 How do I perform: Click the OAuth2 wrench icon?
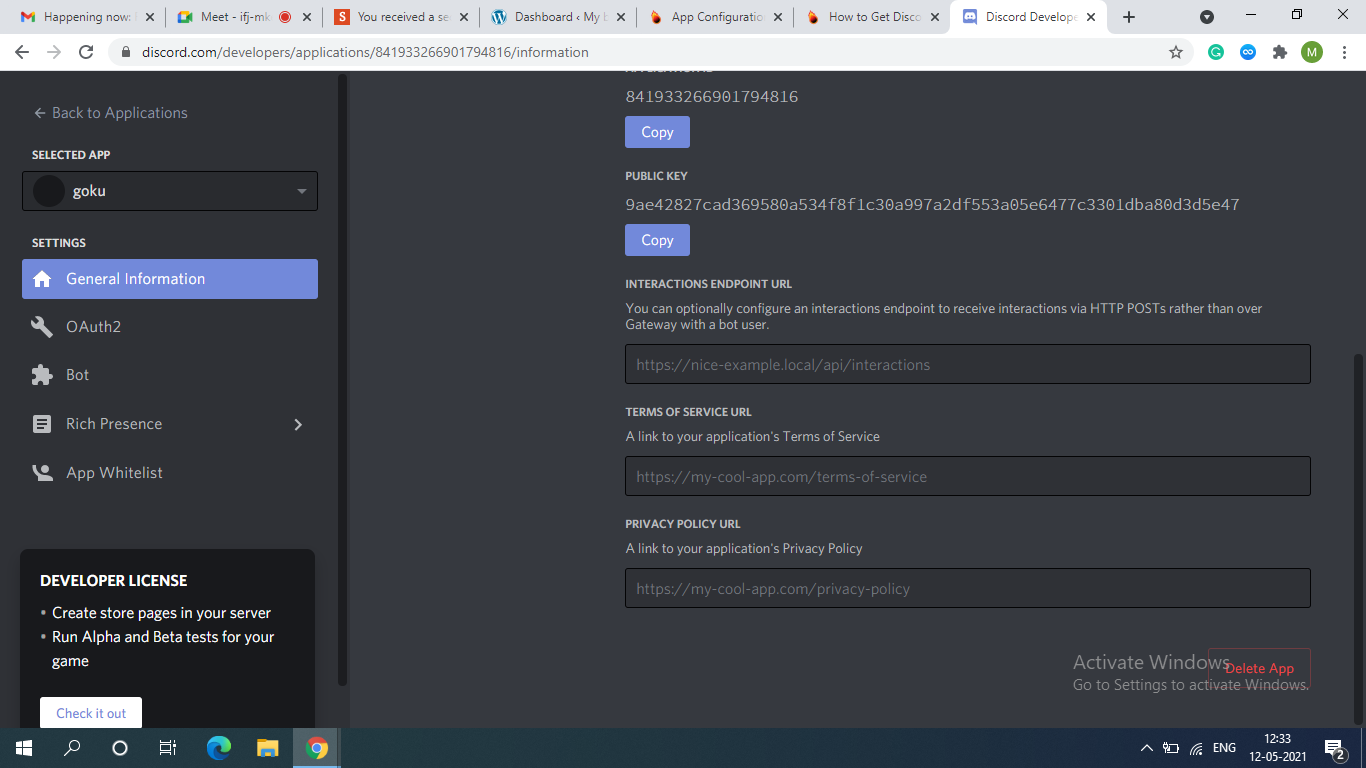pos(42,327)
